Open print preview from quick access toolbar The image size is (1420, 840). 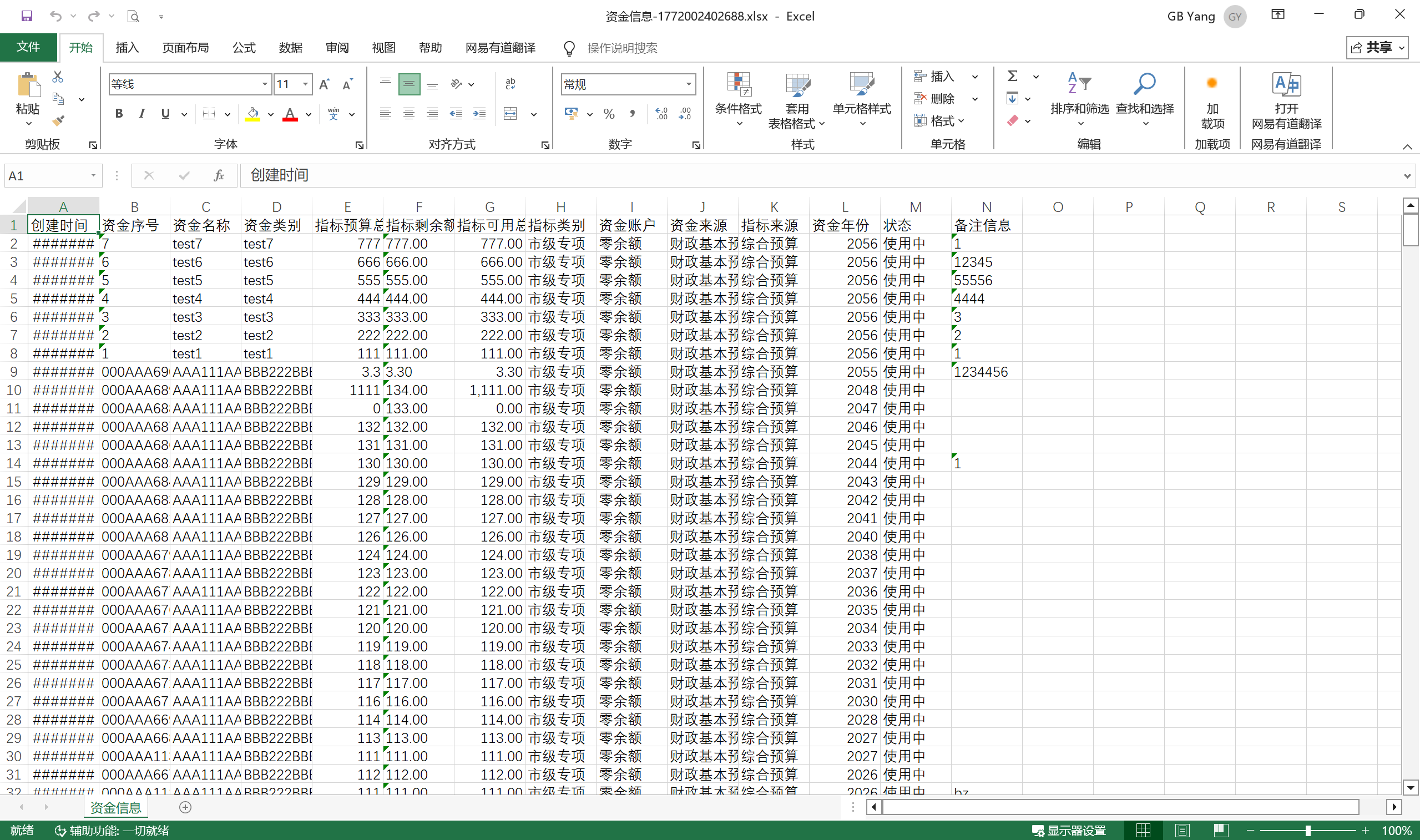point(133,16)
